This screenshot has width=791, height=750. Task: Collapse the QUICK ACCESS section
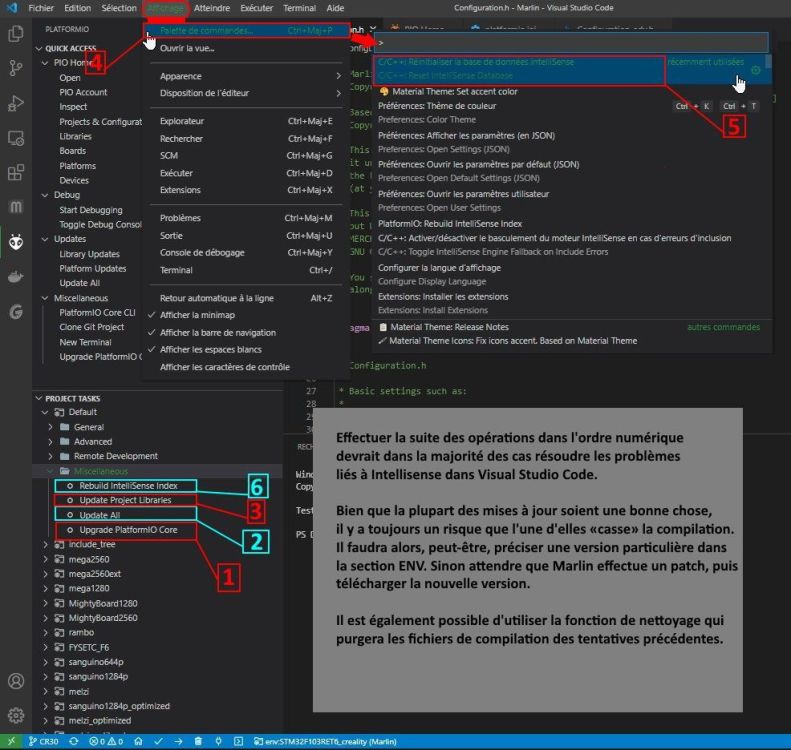(39, 48)
